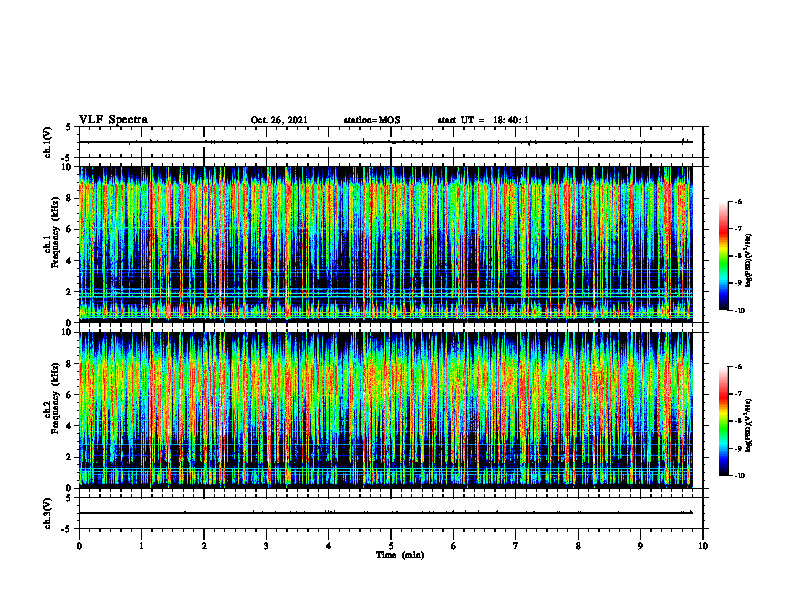Click the "-10" value on ch.1 color bar
The width and height of the screenshot is (792, 612).
pos(739,311)
